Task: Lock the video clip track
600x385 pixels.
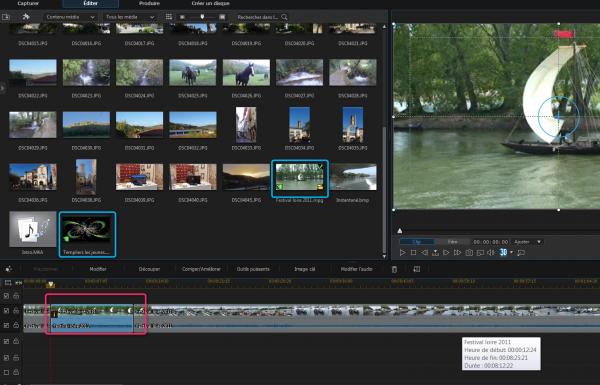Action: (16, 311)
